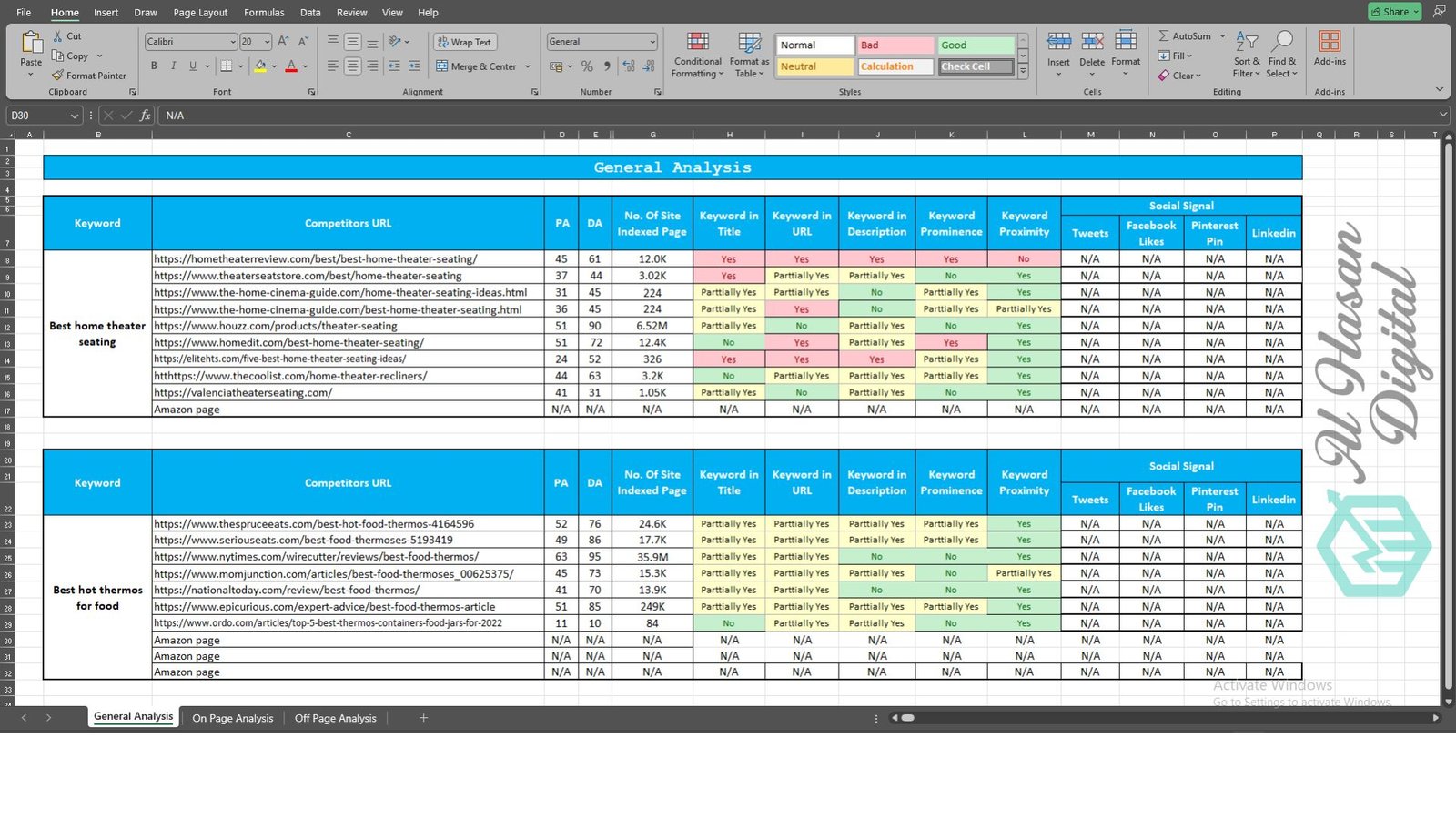The height and width of the screenshot is (819, 1456).
Task: Expand the Calibri font name dropdown
Action: 232,42
